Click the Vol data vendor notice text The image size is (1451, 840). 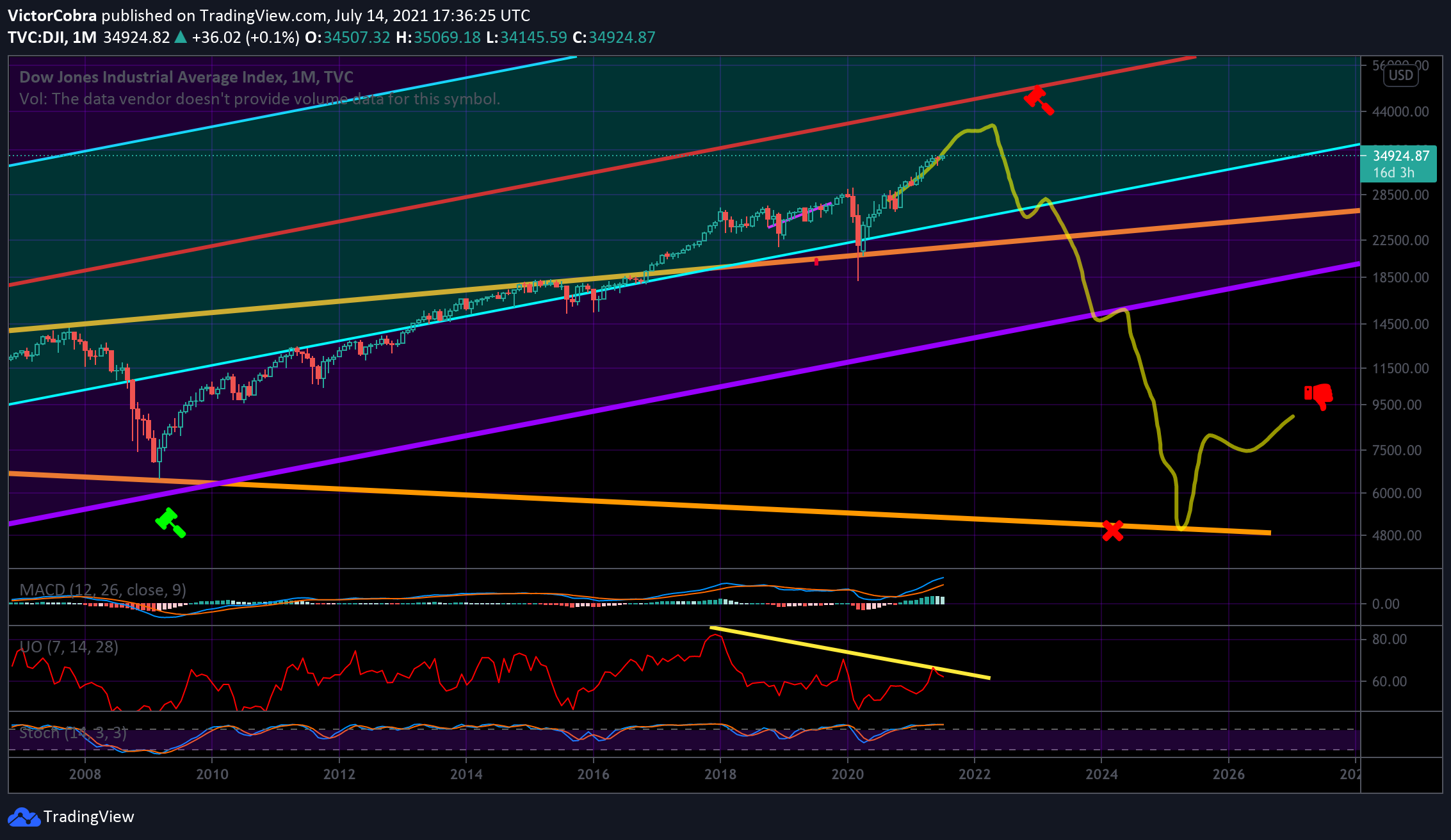tap(259, 99)
